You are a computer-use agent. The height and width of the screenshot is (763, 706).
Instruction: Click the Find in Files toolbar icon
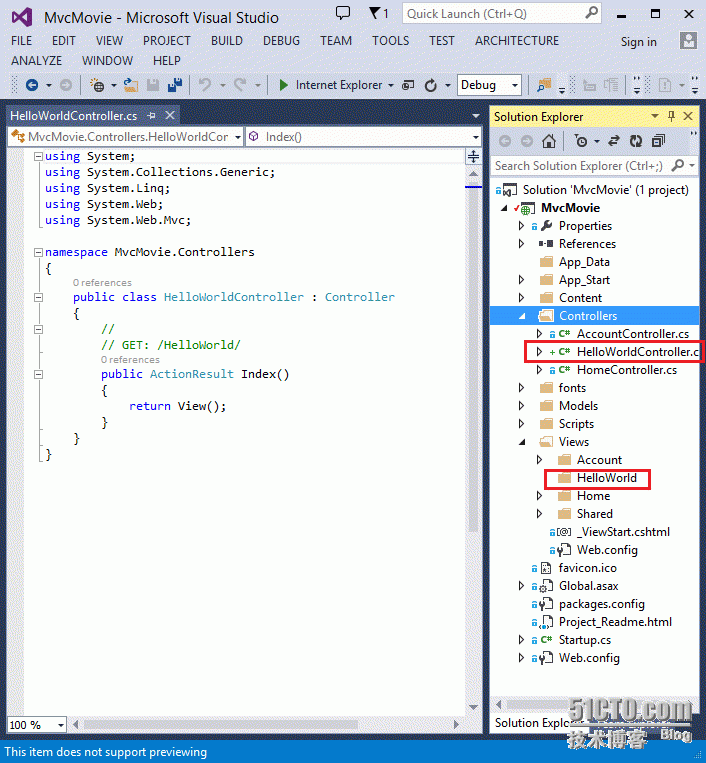pyautogui.click(x=544, y=85)
